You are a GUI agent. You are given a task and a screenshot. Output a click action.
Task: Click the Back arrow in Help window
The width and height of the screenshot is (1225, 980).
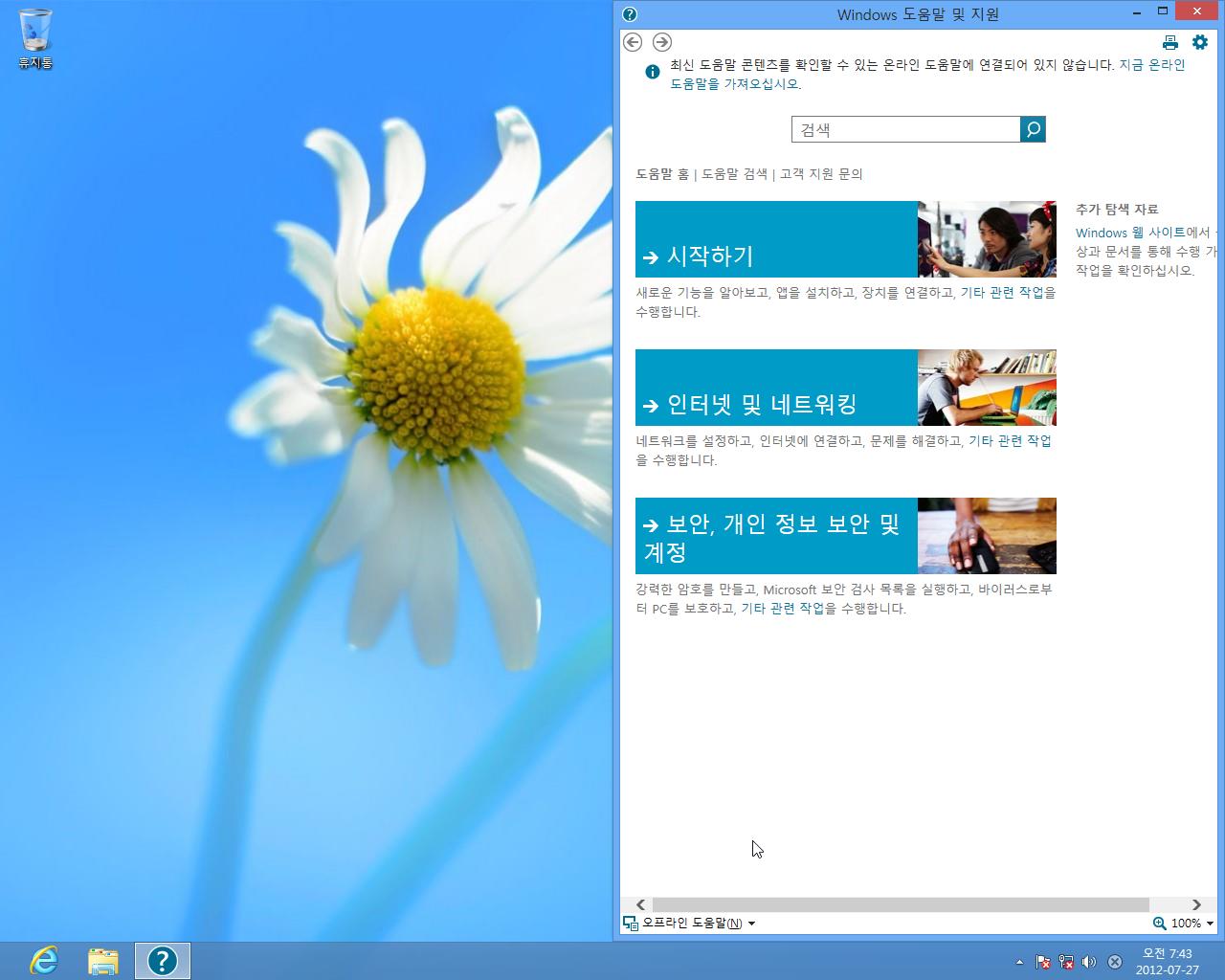click(x=633, y=42)
